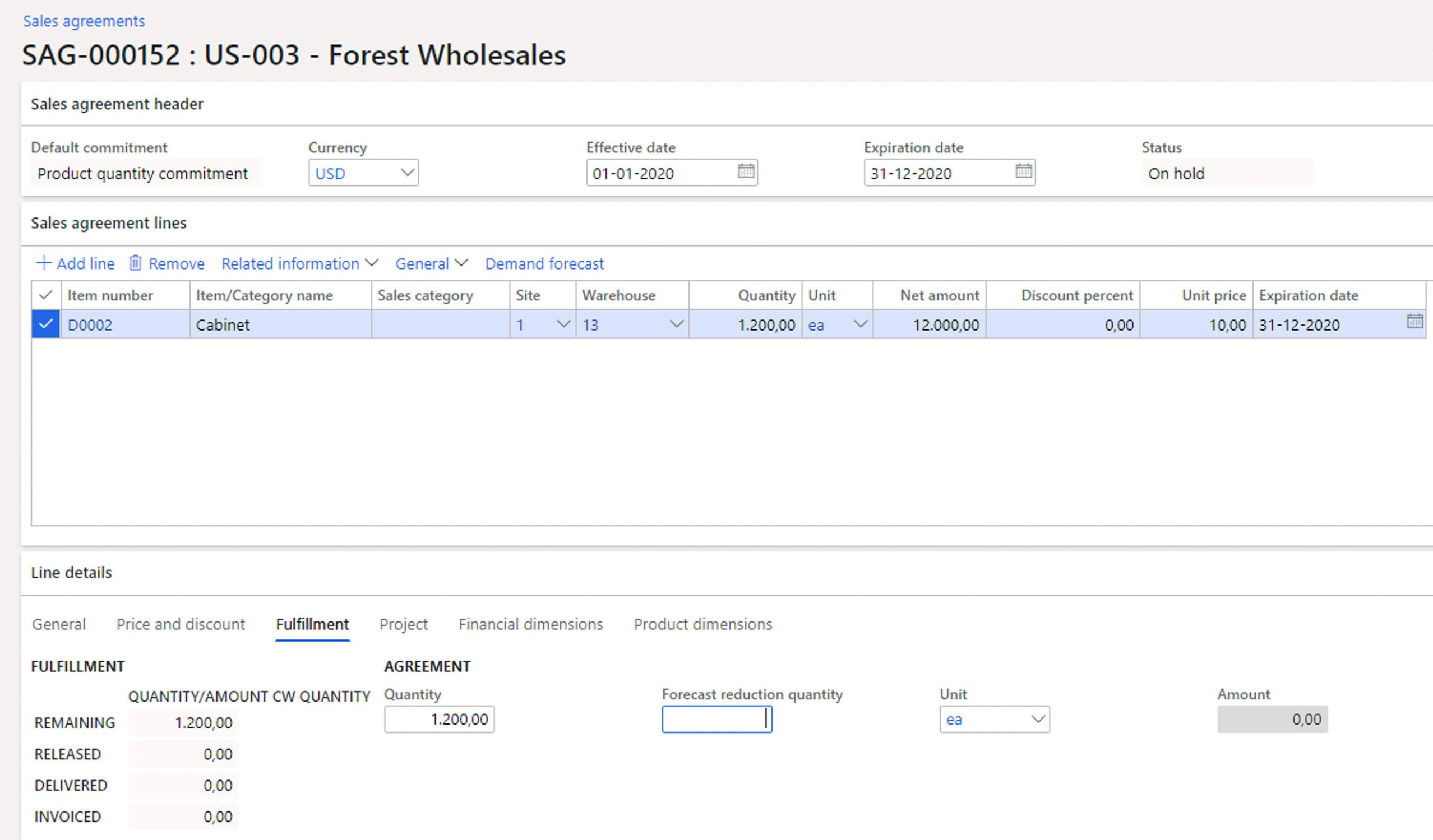The image size is (1433, 840).
Task: Open the Currency USD dropdown
Action: coord(406,173)
